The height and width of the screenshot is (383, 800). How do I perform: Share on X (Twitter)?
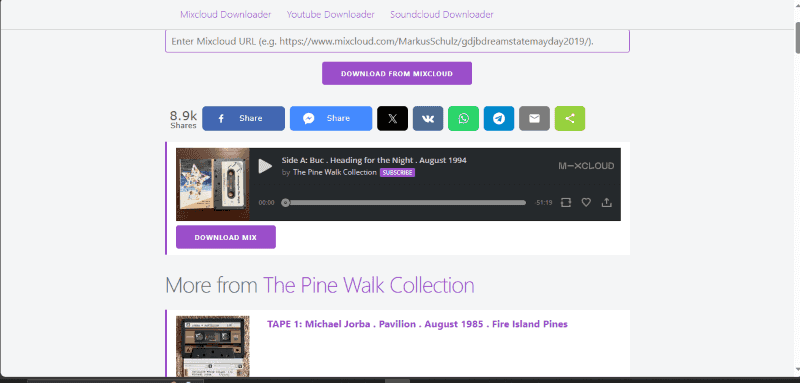click(x=392, y=118)
